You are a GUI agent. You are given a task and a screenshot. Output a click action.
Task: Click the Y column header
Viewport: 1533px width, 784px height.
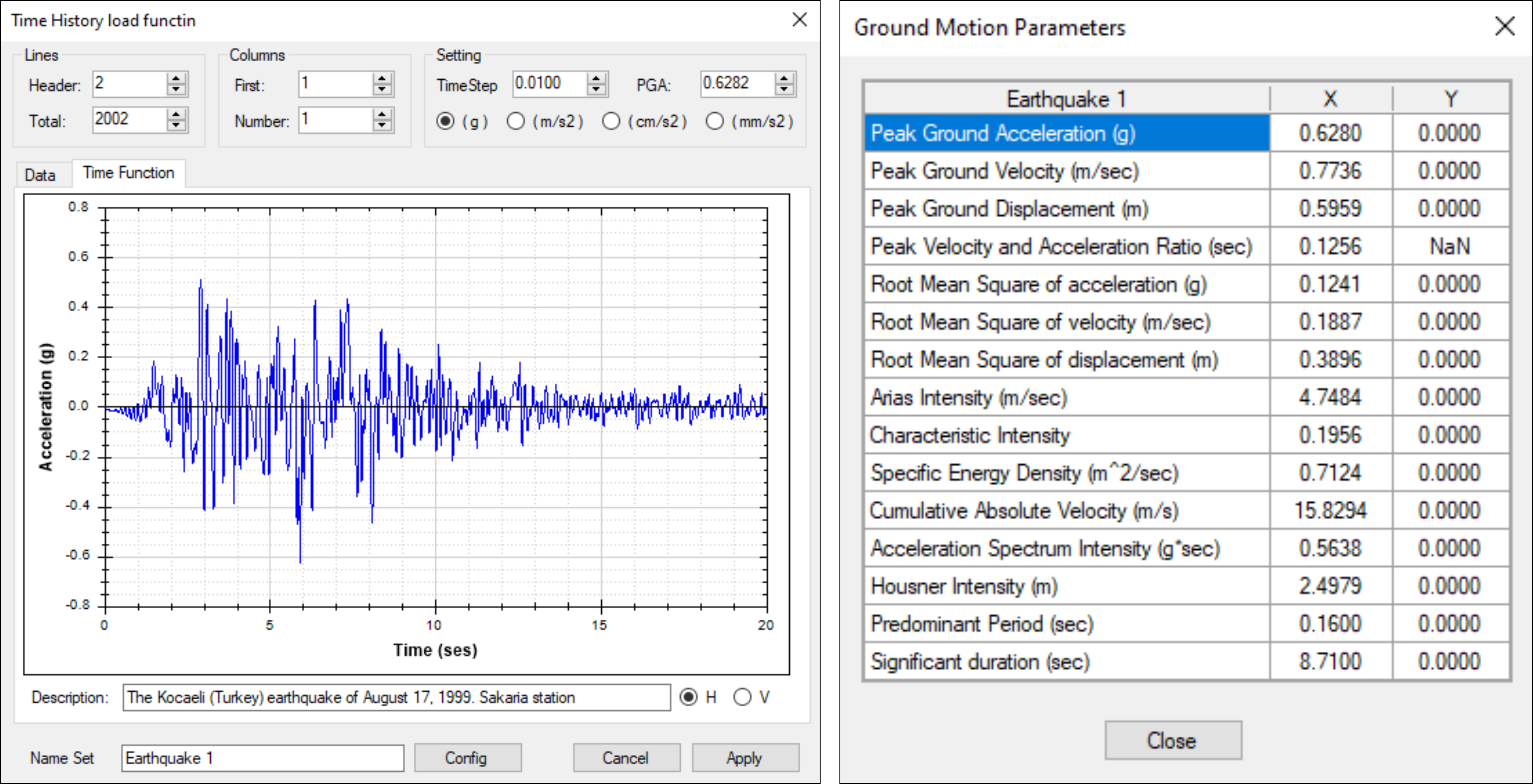(1451, 99)
